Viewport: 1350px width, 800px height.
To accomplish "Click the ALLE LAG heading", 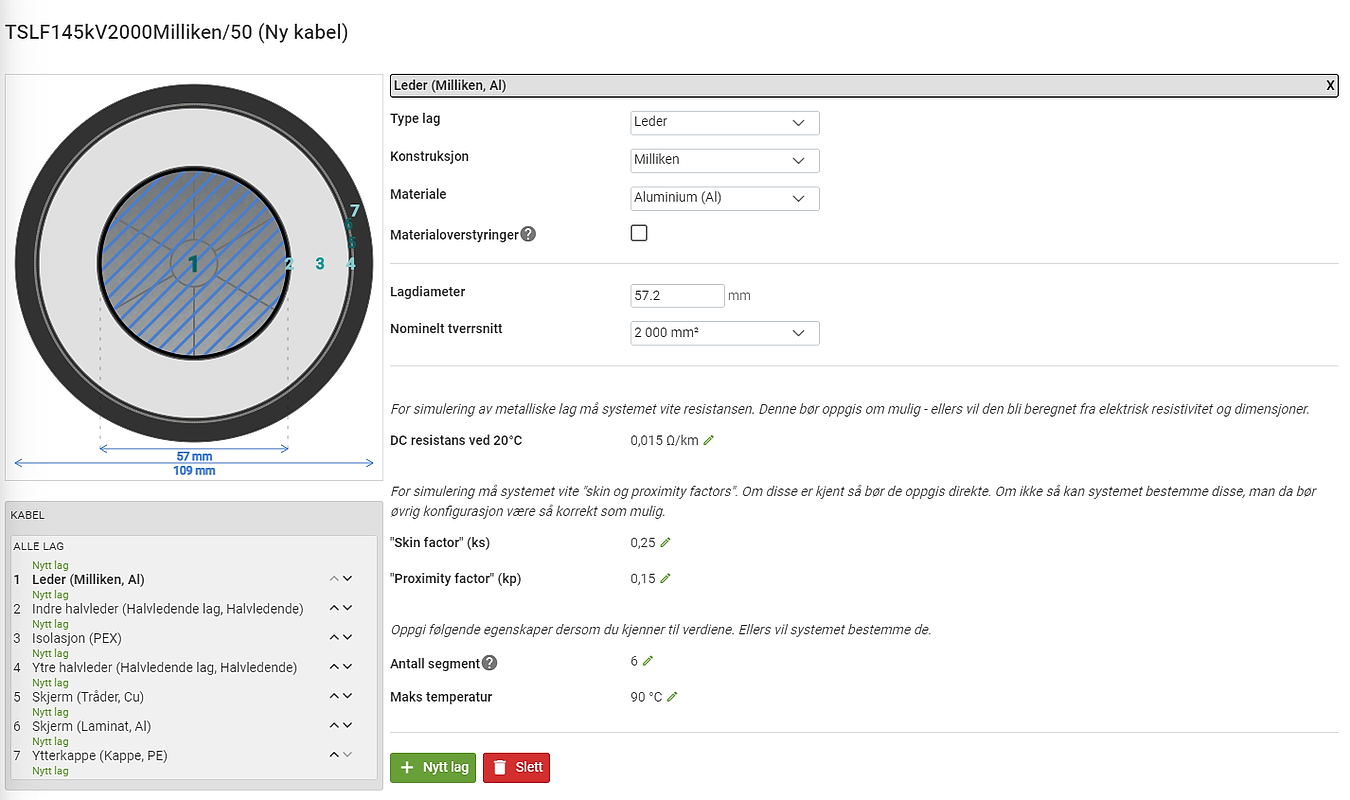I will tap(38, 546).
